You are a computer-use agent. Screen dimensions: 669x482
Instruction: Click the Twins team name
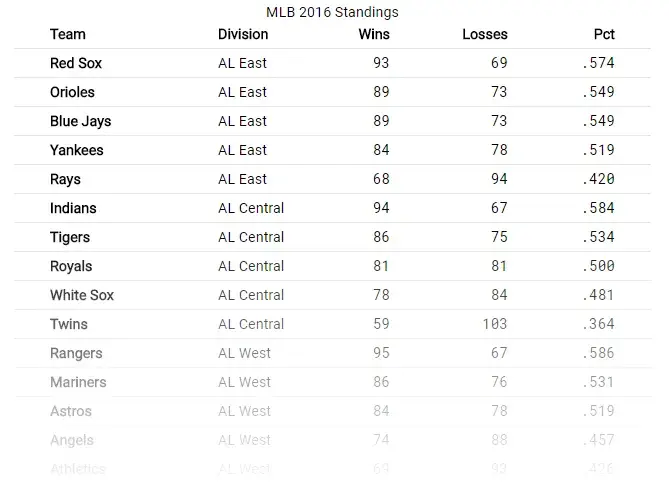pyautogui.click(x=69, y=324)
